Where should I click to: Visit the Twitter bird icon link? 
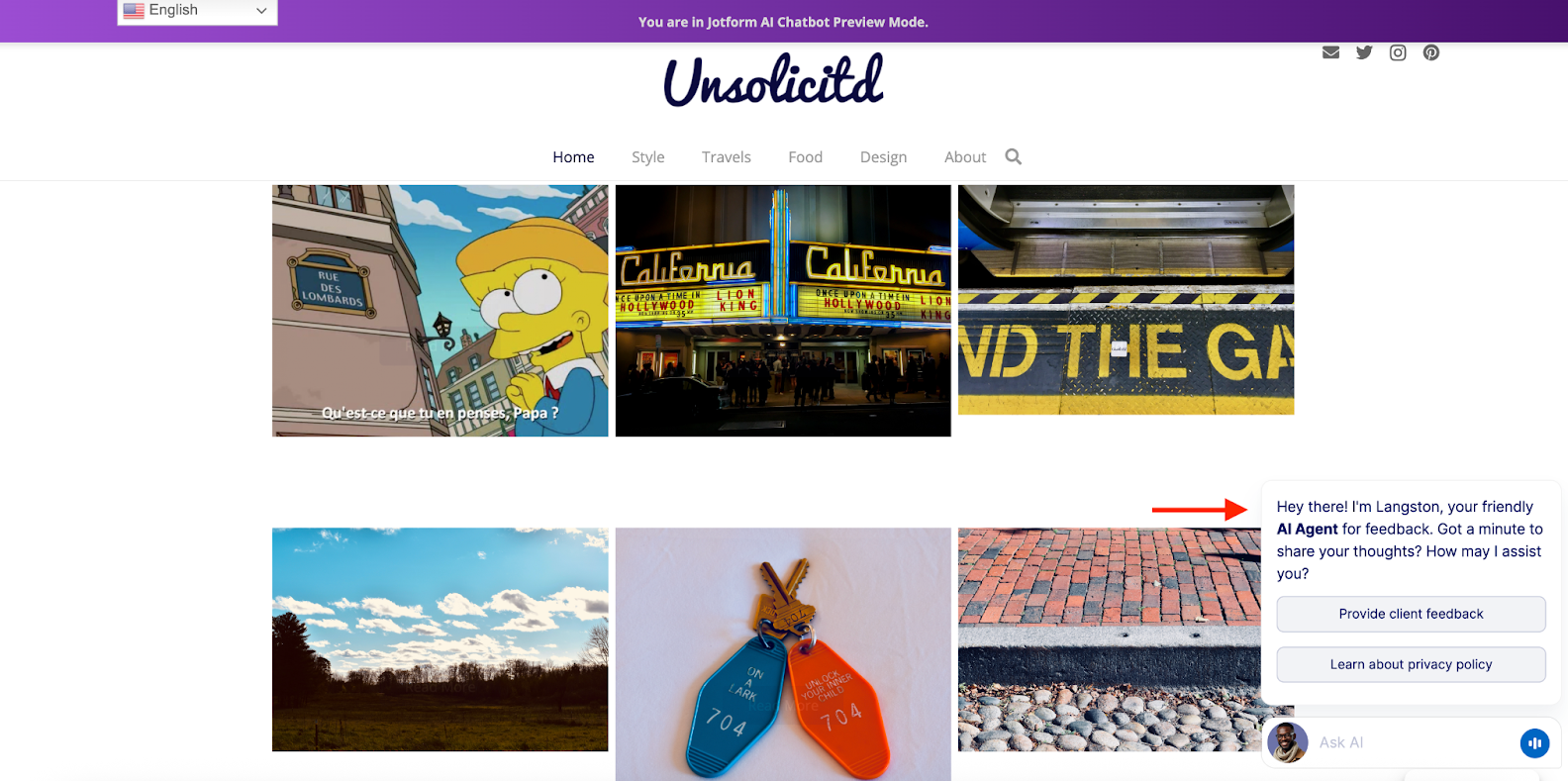[x=1364, y=52]
